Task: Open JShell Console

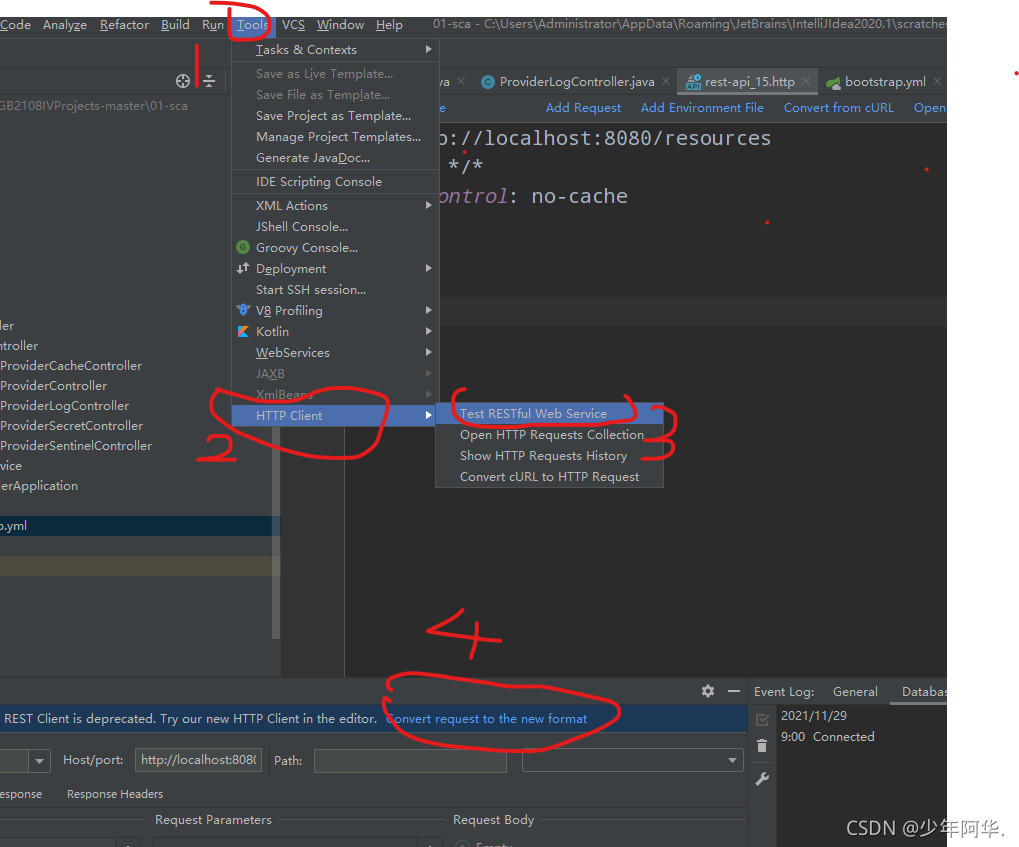Action: click(x=335, y=226)
